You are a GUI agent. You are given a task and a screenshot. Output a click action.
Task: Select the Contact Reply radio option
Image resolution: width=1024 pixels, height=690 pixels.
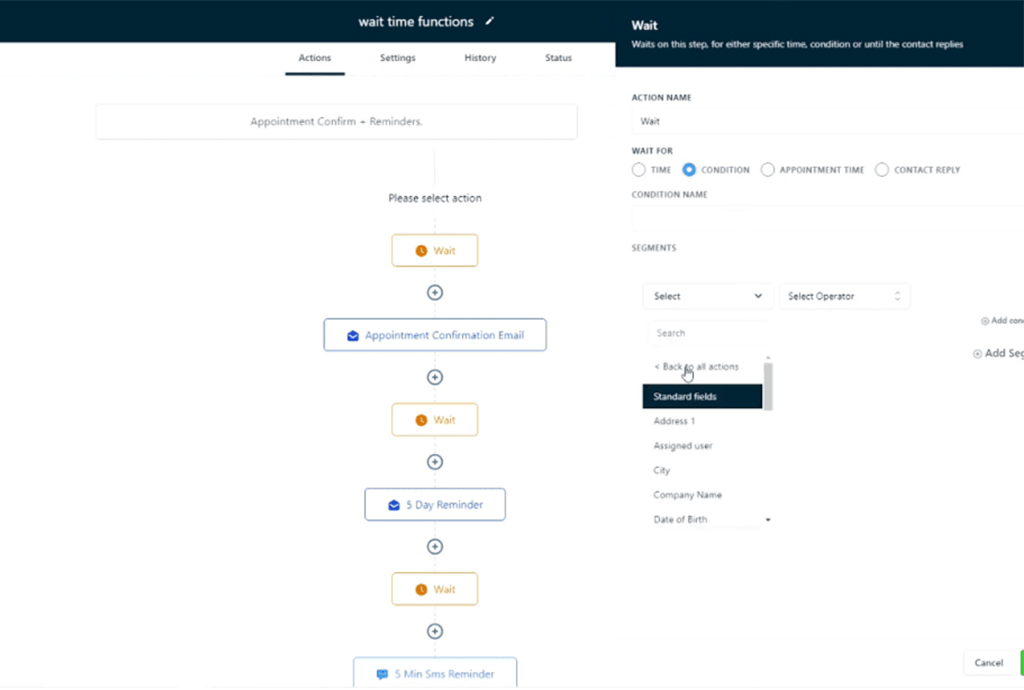coord(882,170)
